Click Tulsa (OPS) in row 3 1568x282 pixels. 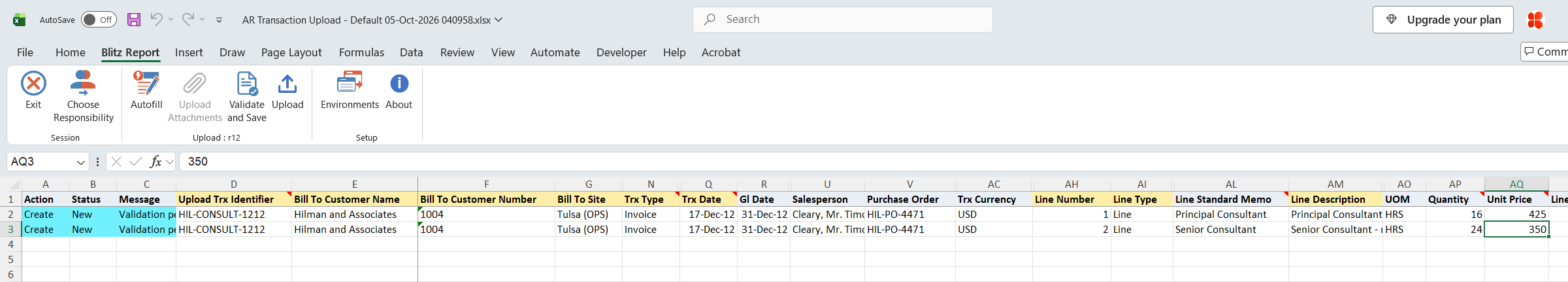click(x=589, y=230)
